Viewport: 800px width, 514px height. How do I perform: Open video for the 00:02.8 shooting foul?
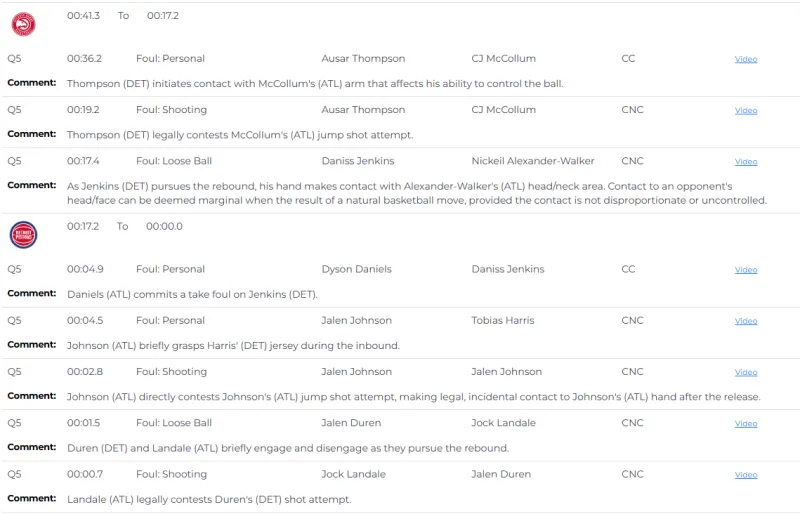(746, 372)
